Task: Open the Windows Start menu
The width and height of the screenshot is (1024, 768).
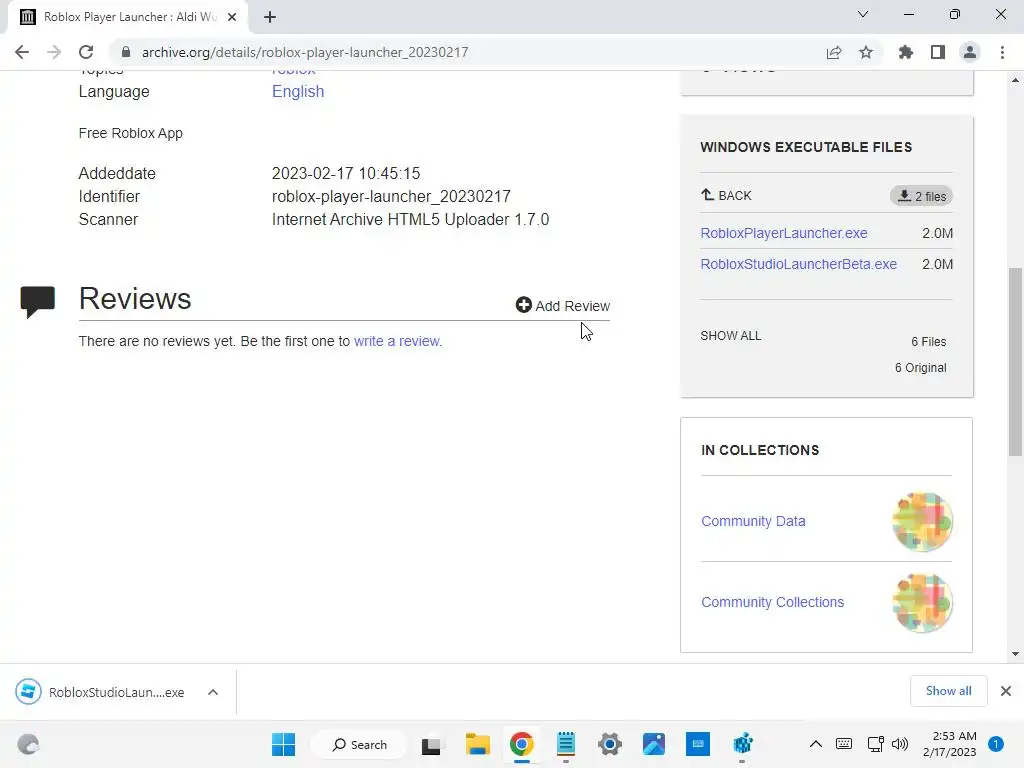Action: pyautogui.click(x=283, y=744)
